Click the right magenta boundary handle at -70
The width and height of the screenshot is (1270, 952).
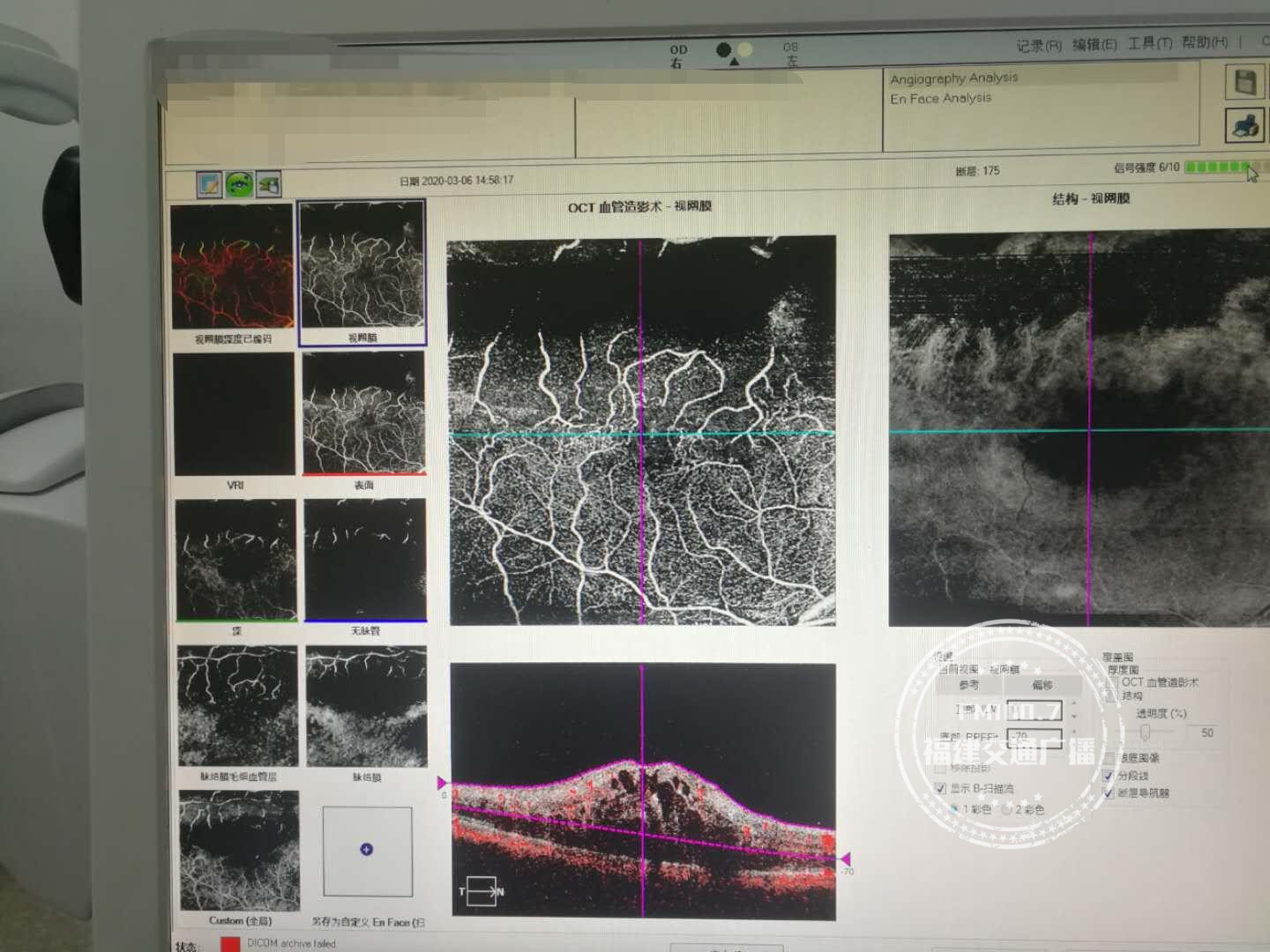[844, 859]
